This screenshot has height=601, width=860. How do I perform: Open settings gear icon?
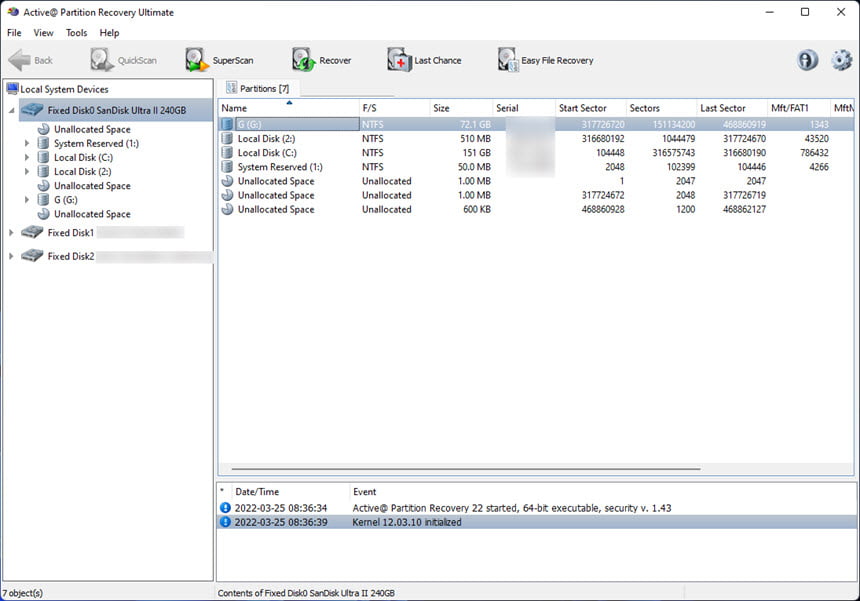click(x=841, y=60)
